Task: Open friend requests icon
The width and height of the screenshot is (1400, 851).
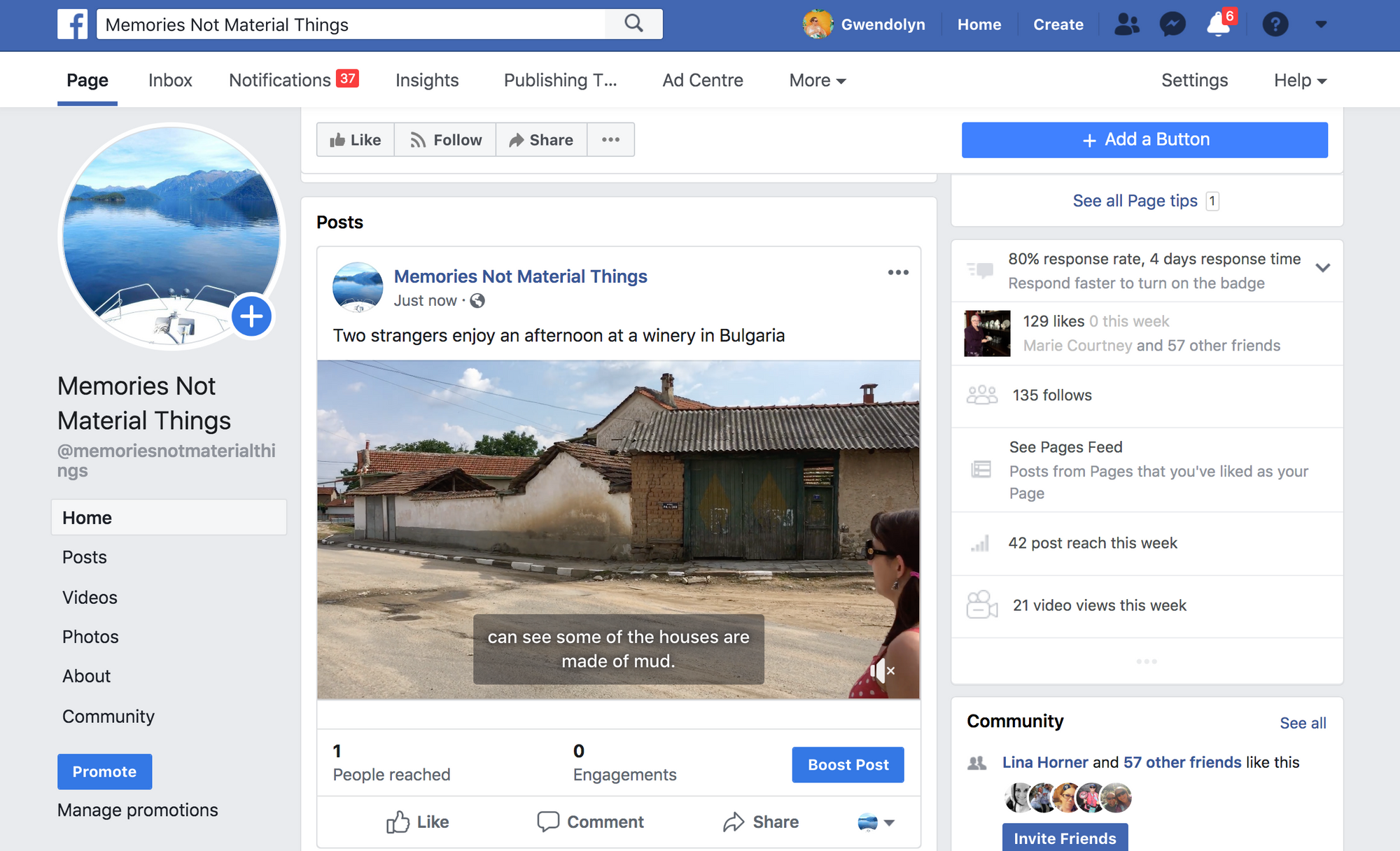Action: point(1126,24)
